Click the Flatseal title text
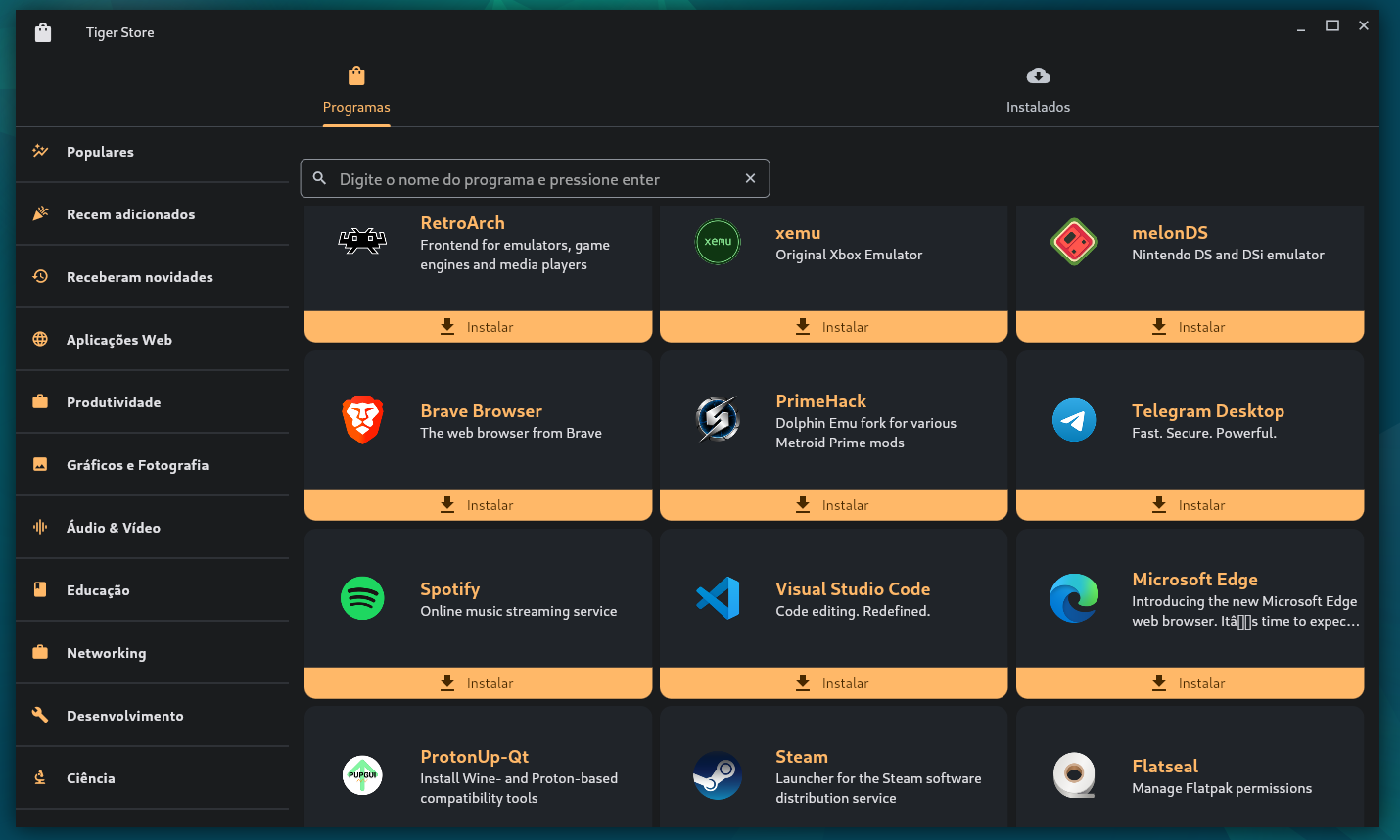 click(x=1165, y=766)
